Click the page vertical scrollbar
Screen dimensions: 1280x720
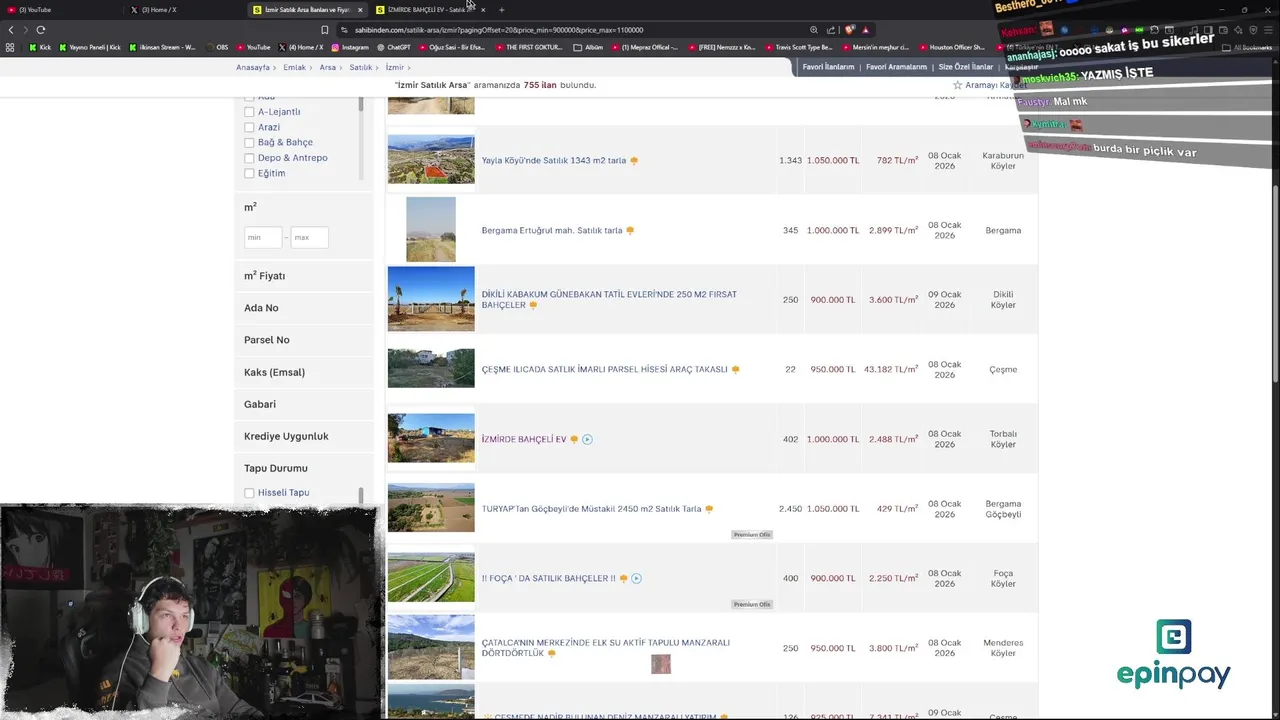(x=1275, y=285)
